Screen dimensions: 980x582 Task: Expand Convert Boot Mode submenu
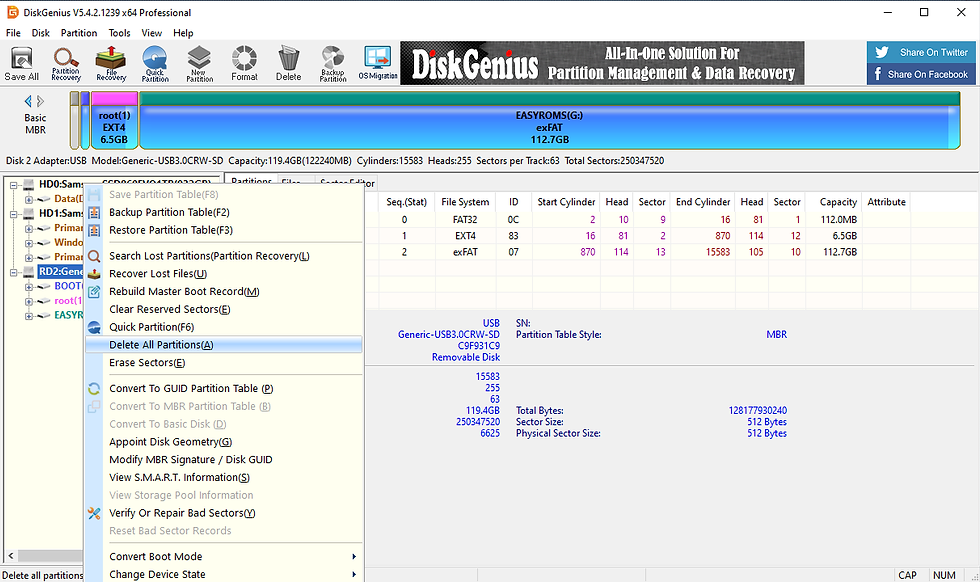click(223, 556)
